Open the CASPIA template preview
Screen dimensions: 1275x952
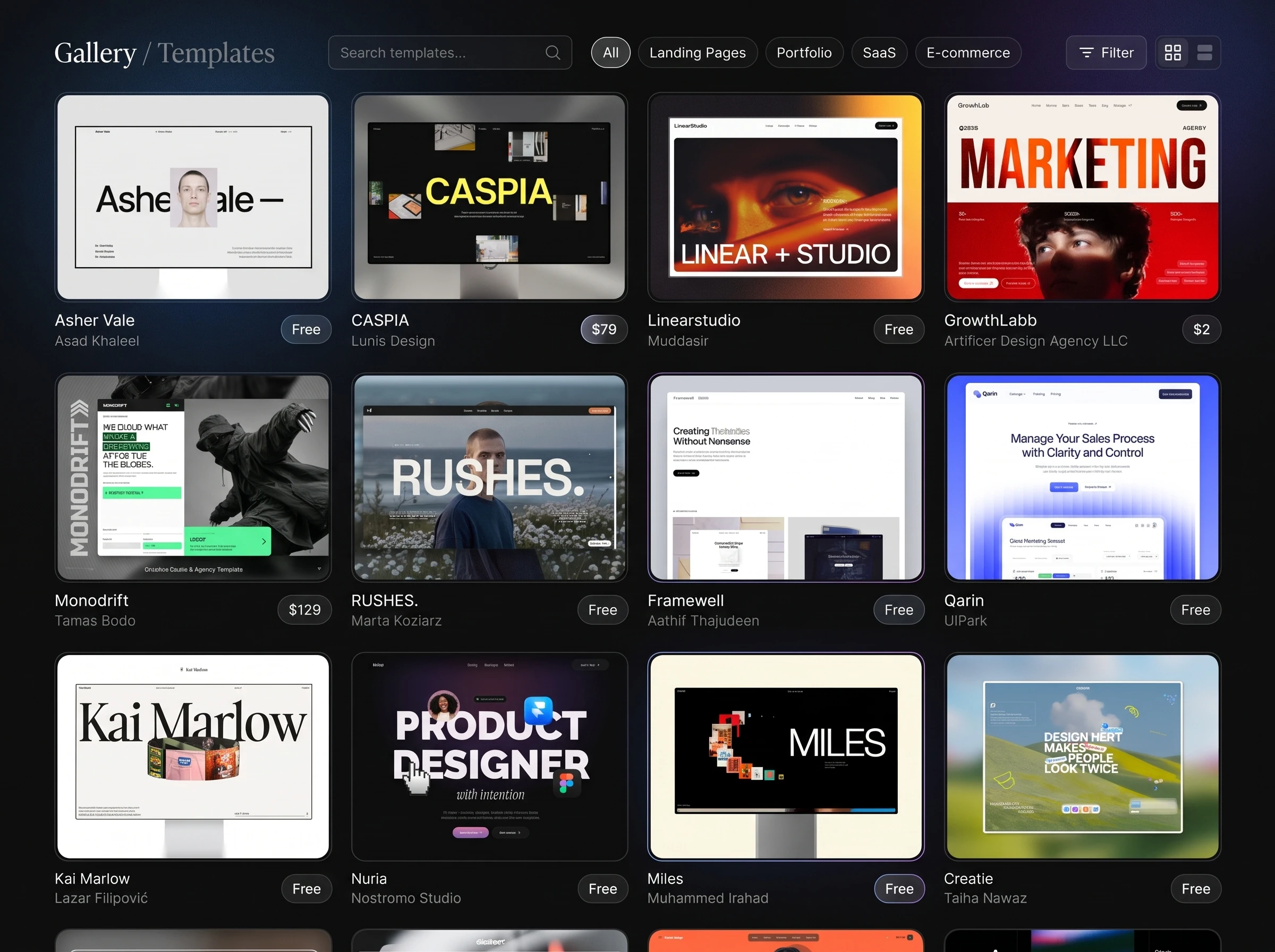(x=489, y=197)
